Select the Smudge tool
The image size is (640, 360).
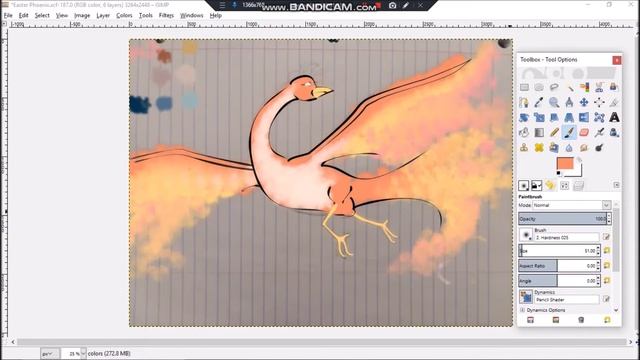click(x=584, y=148)
